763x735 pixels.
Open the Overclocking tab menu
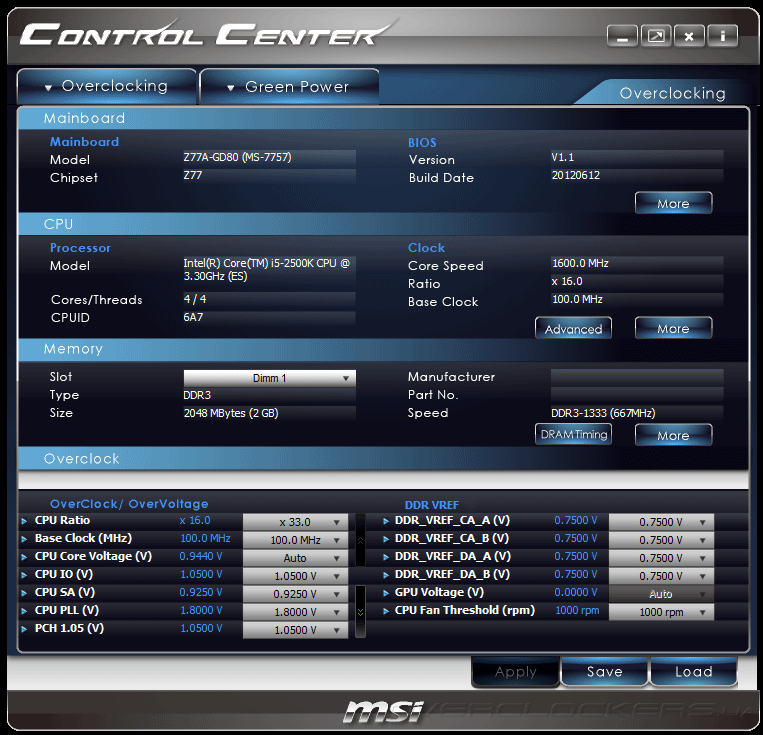coord(107,86)
